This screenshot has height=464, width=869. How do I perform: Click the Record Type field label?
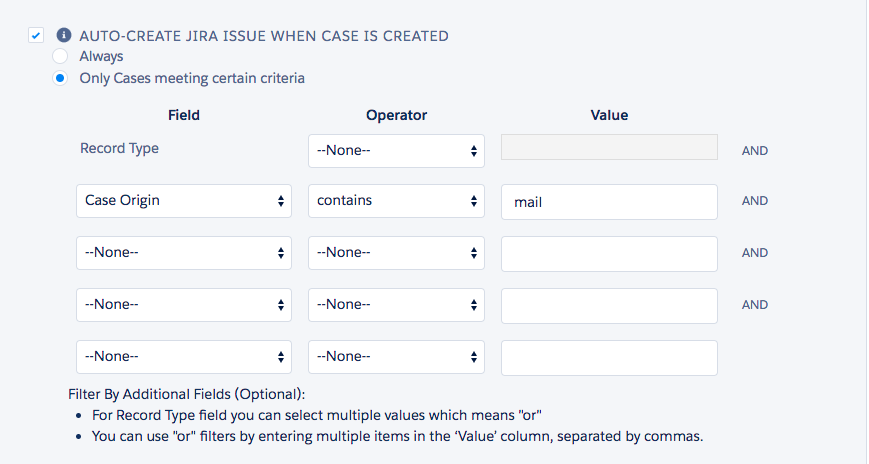tap(119, 148)
